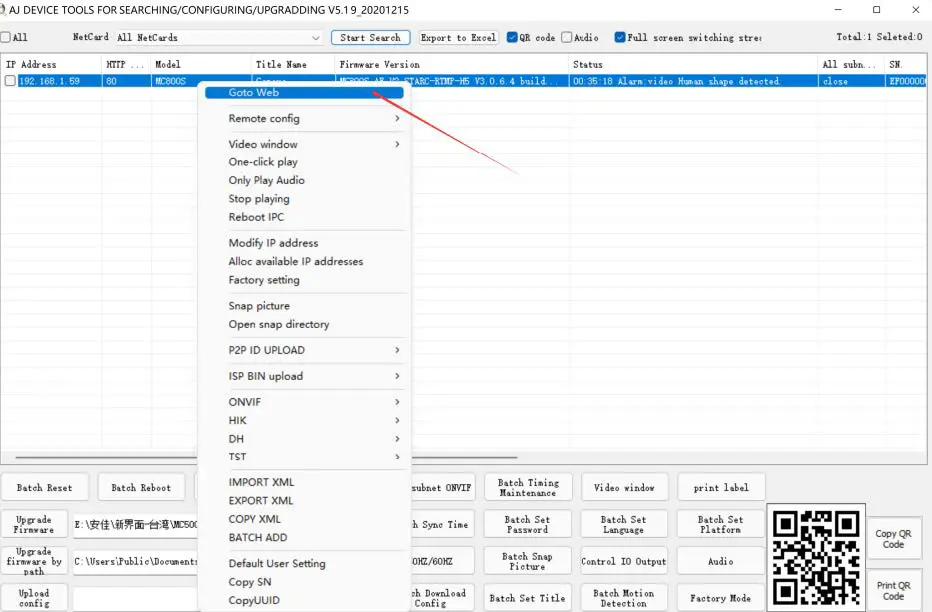Open the NetCard All NetCards dropdown
The width and height of the screenshot is (932, 612).
coord(219,37)
